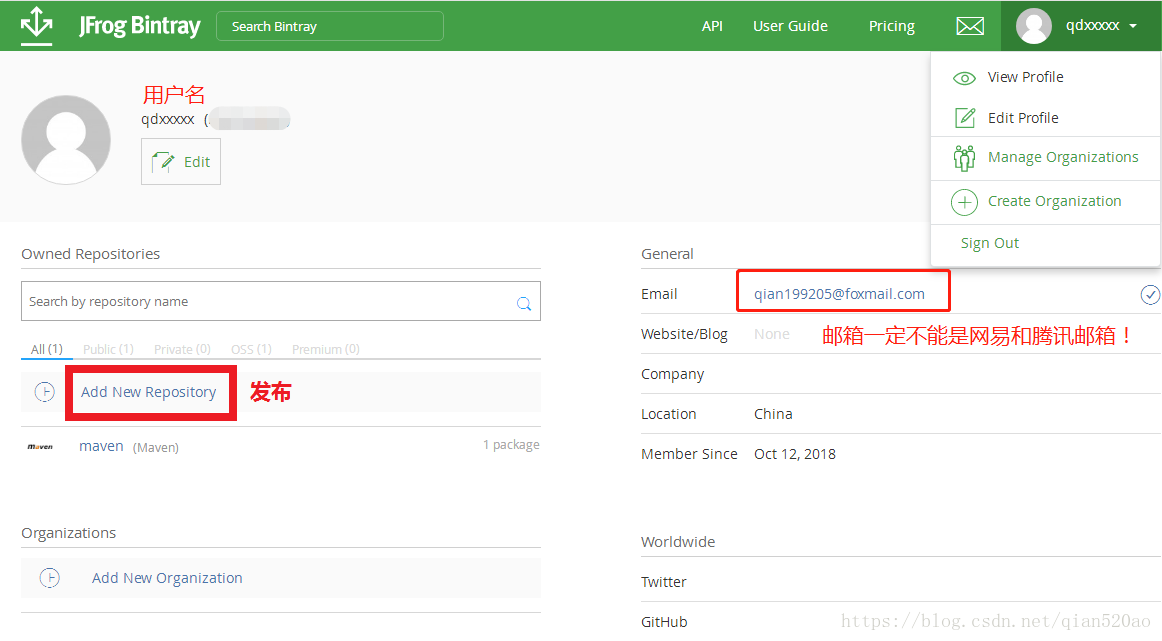Switch to the OSS (1) tab
The width and height of the screenshot is (1162, 641).
[x=251, y=349]
